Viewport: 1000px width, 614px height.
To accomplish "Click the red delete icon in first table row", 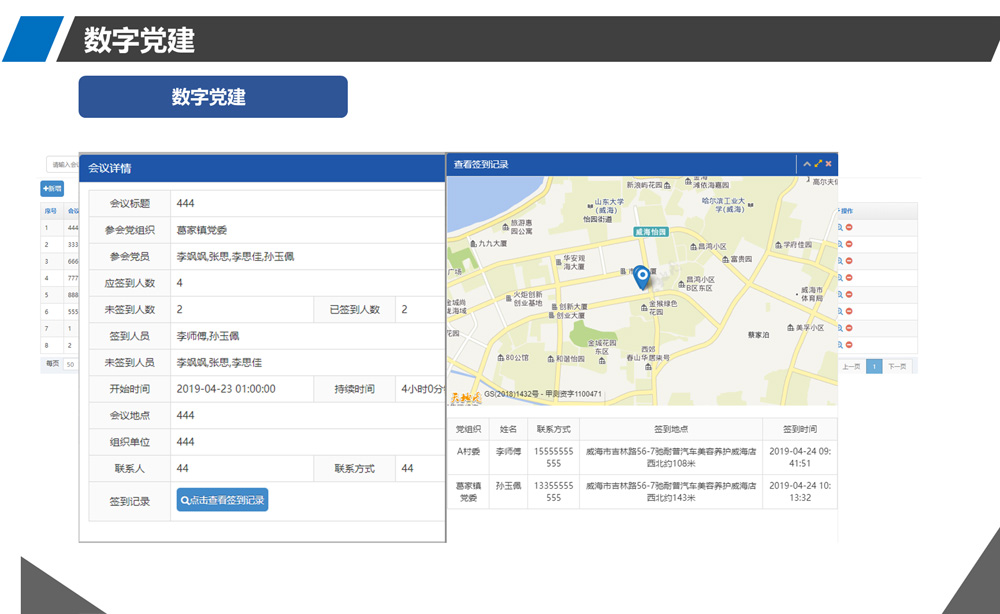I will tap(850, 228).
